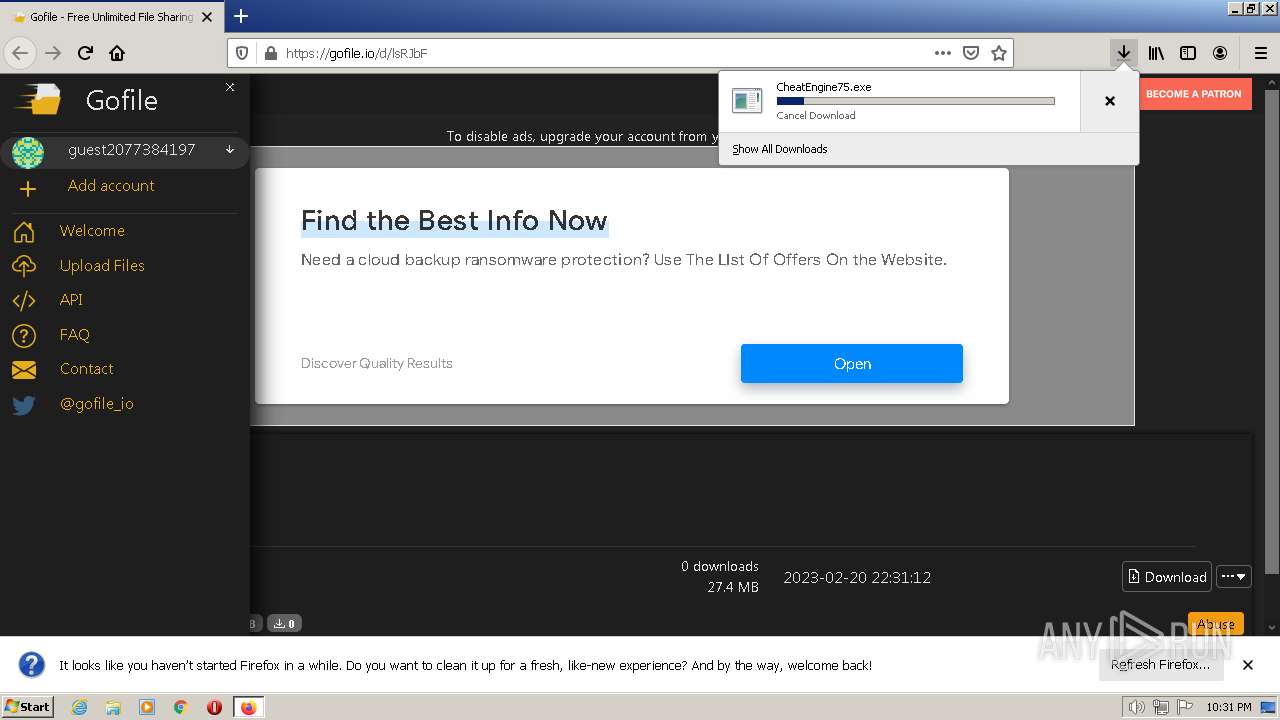Show the browser sidebars icon
This screenshot has width=1280, height=720.
pos(1188,53)
